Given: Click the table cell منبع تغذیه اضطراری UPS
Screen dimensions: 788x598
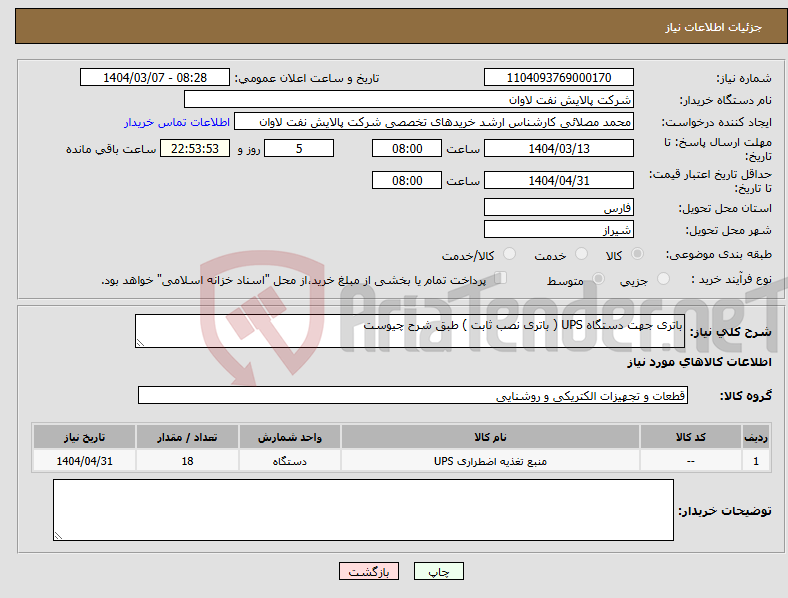Looking at the screenshot, I should click(490, 461).
